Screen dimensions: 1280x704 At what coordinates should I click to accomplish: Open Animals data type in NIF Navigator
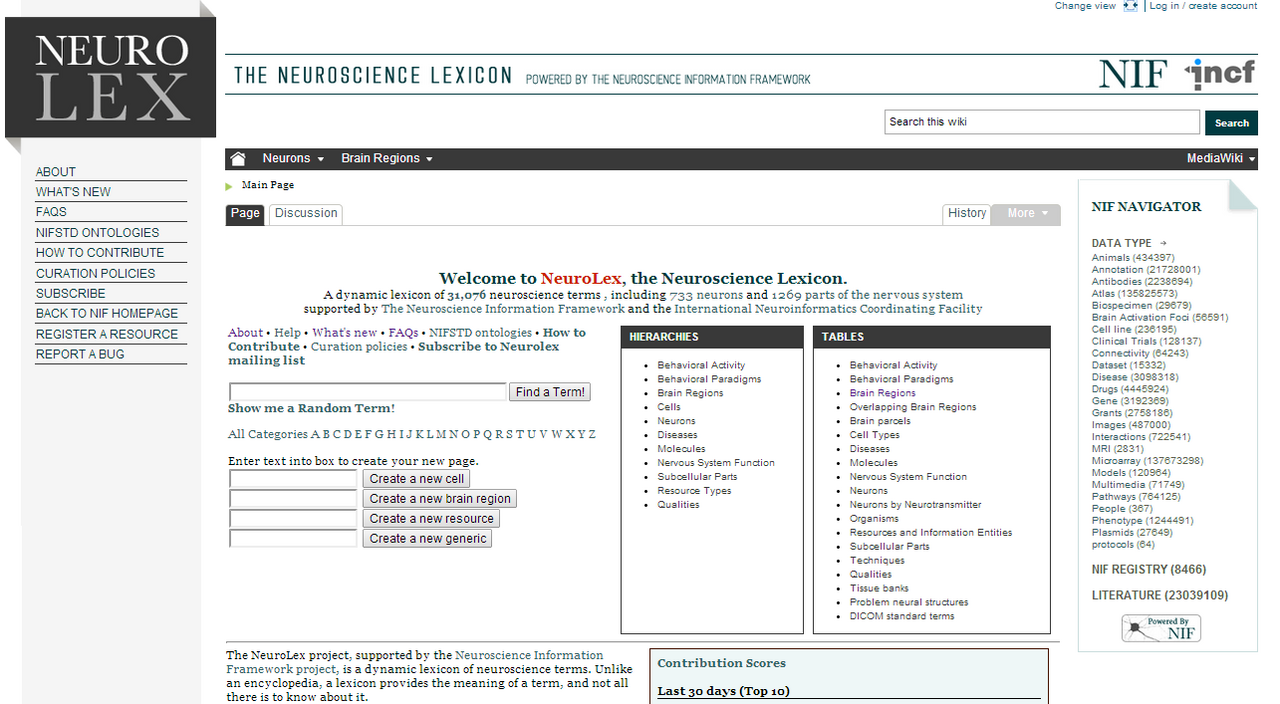tap(1133, 258)
